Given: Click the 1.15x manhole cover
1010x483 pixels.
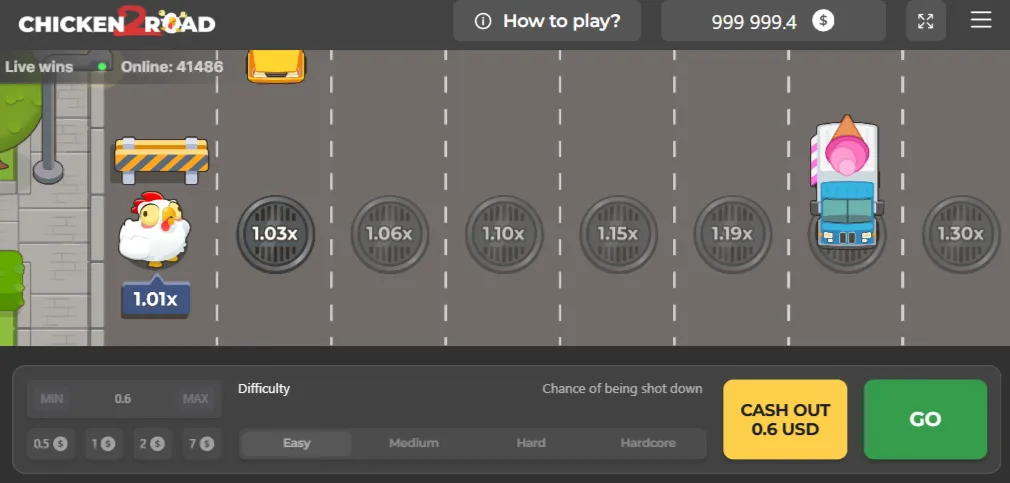Looking at the screenshot, I should click(x=617, y=234).
